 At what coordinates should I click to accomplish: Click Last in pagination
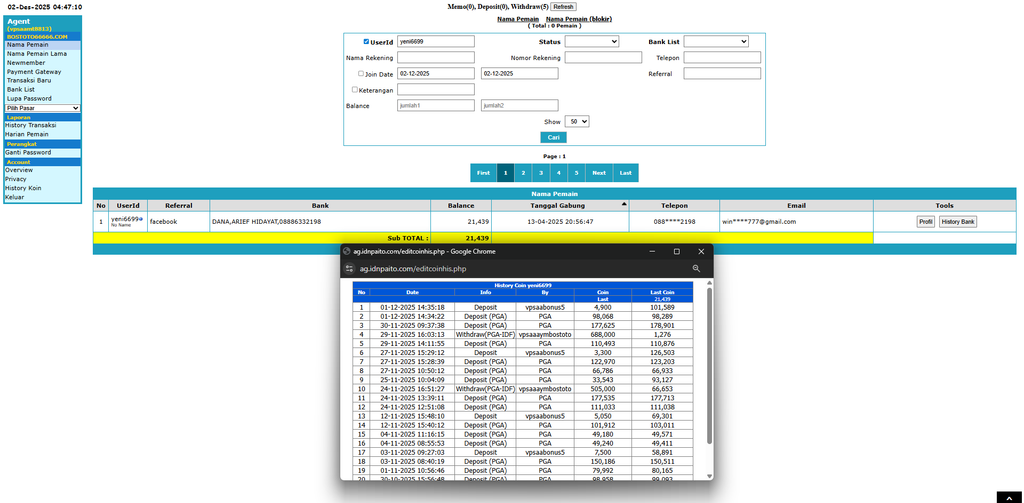(626, 173)
